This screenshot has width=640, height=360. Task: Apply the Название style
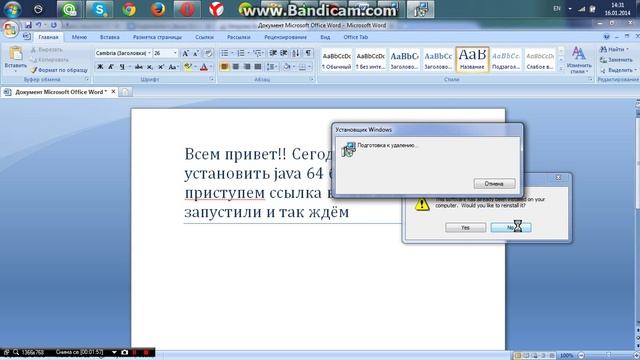pos(472,60)
